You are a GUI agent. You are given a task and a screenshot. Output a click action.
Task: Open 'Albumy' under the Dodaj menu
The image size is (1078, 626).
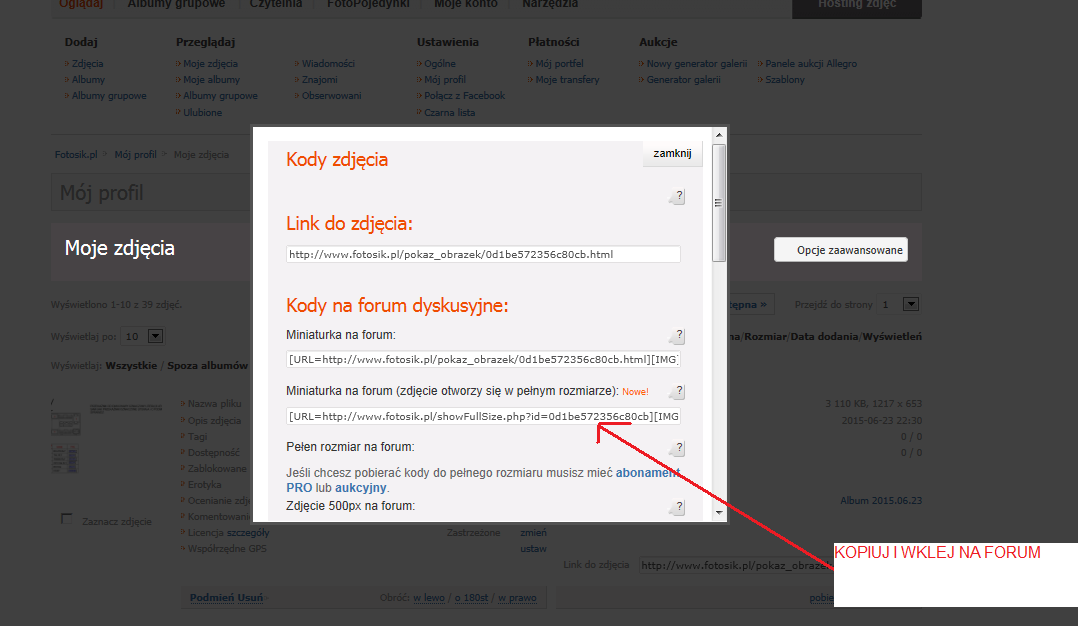(89, 80)
